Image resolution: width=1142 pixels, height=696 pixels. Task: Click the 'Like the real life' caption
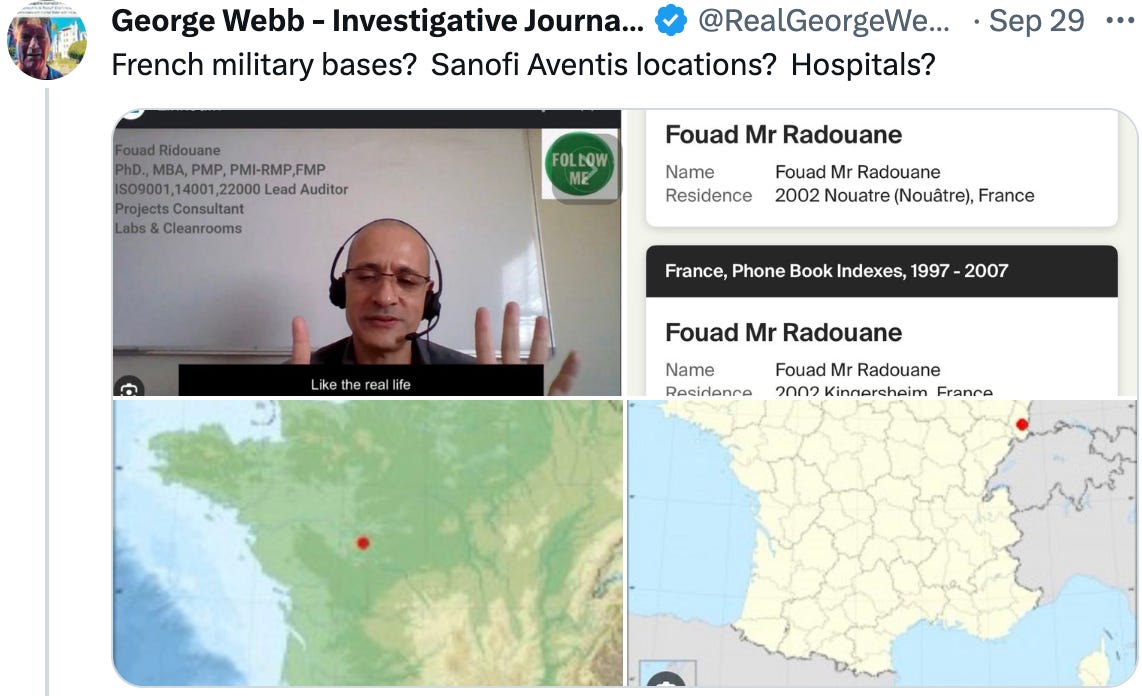361,384
